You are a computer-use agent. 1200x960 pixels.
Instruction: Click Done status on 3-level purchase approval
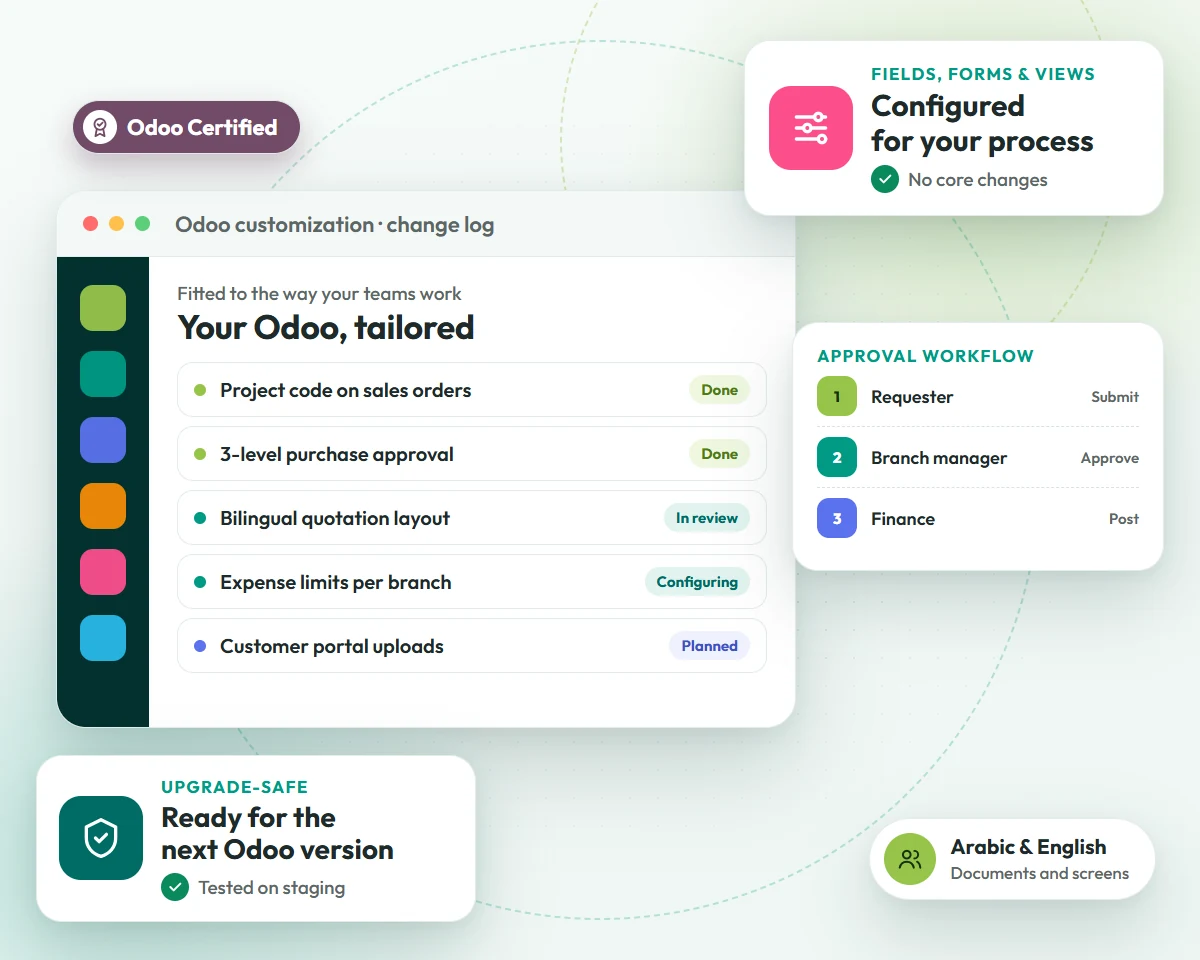(x=719, y=454)
